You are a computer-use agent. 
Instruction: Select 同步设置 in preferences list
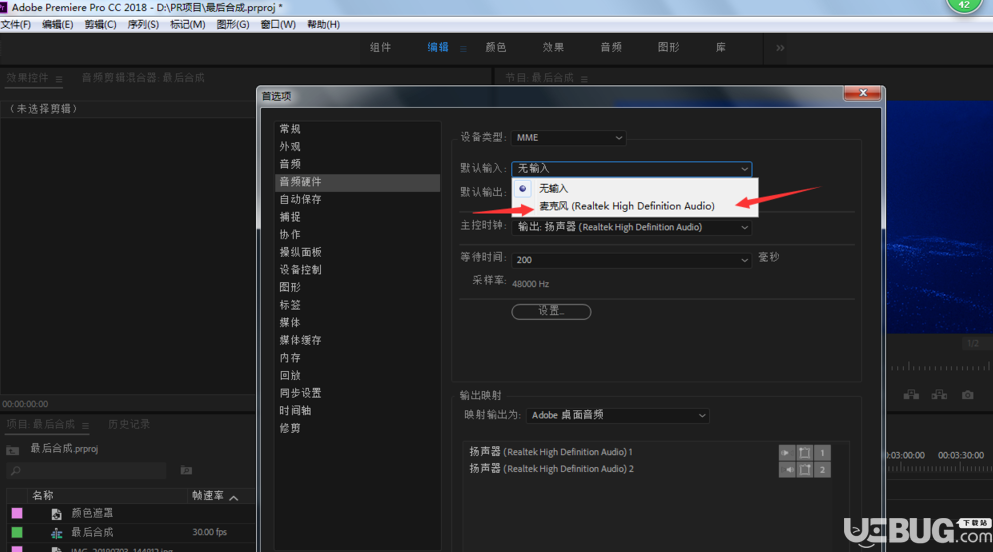pos(301,393)
